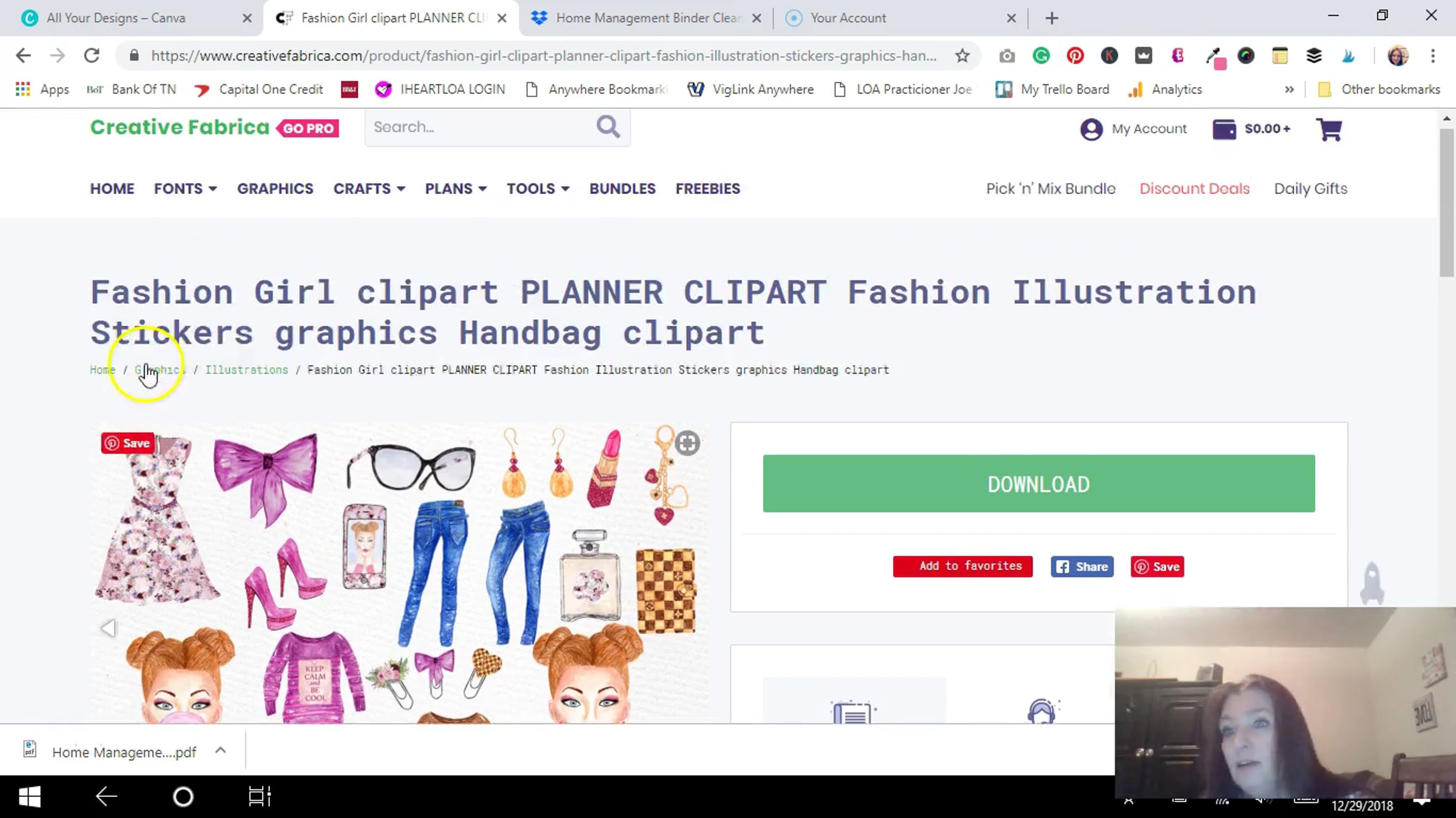Screen dimensions: 1456x818
Task: Open the download item options chevron
Action: click(221, 751)
